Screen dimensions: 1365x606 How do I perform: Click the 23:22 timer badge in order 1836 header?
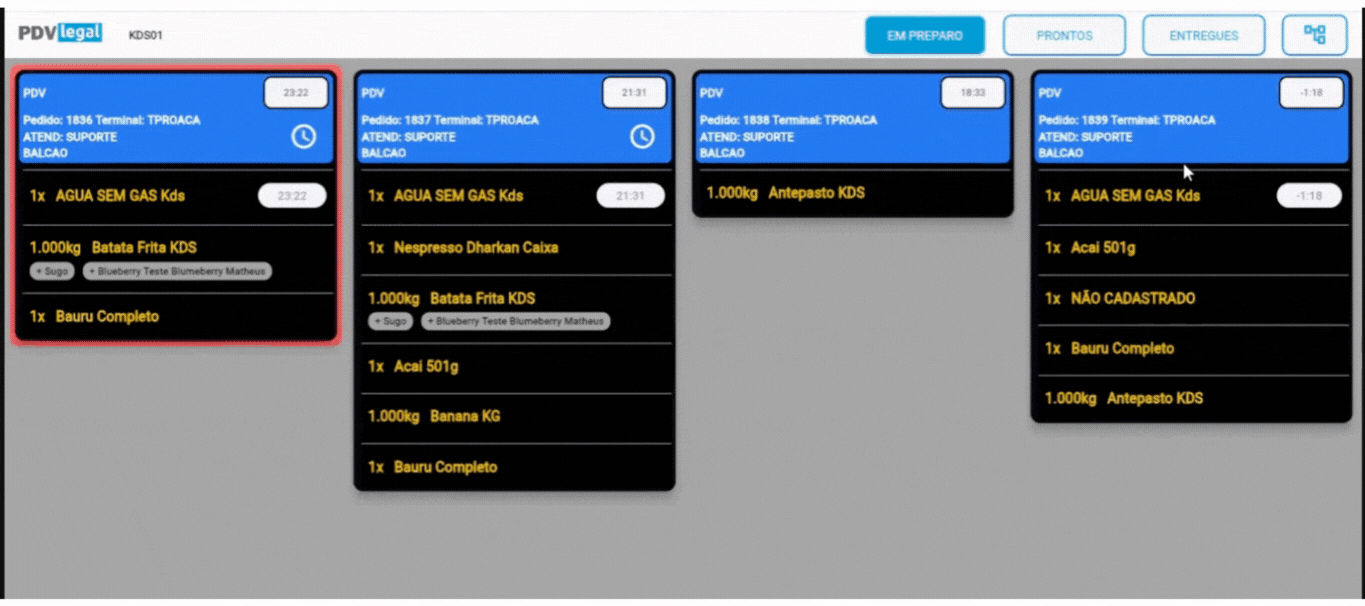pyautogui.click(x=295, y=93)
